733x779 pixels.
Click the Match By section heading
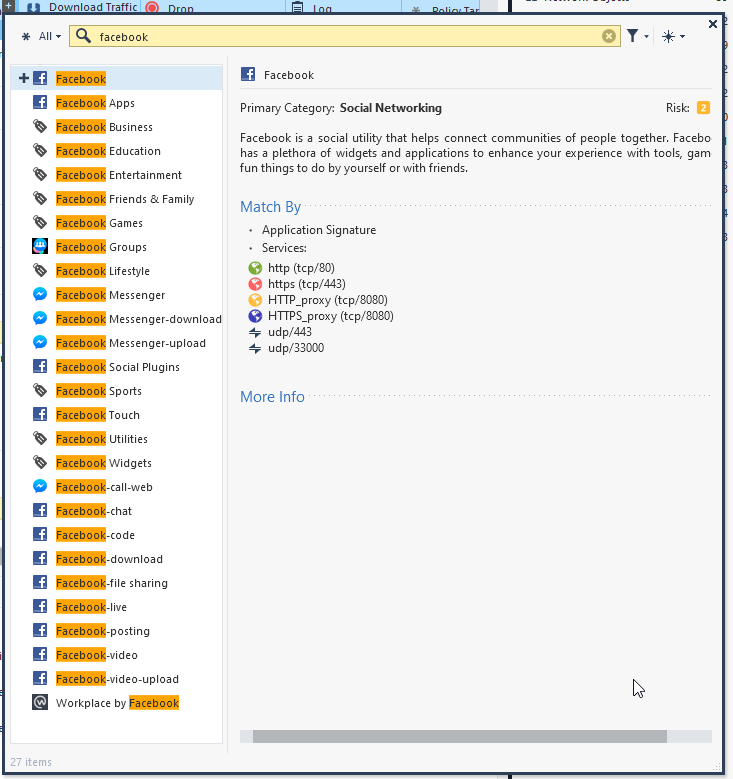pos(270,207)
